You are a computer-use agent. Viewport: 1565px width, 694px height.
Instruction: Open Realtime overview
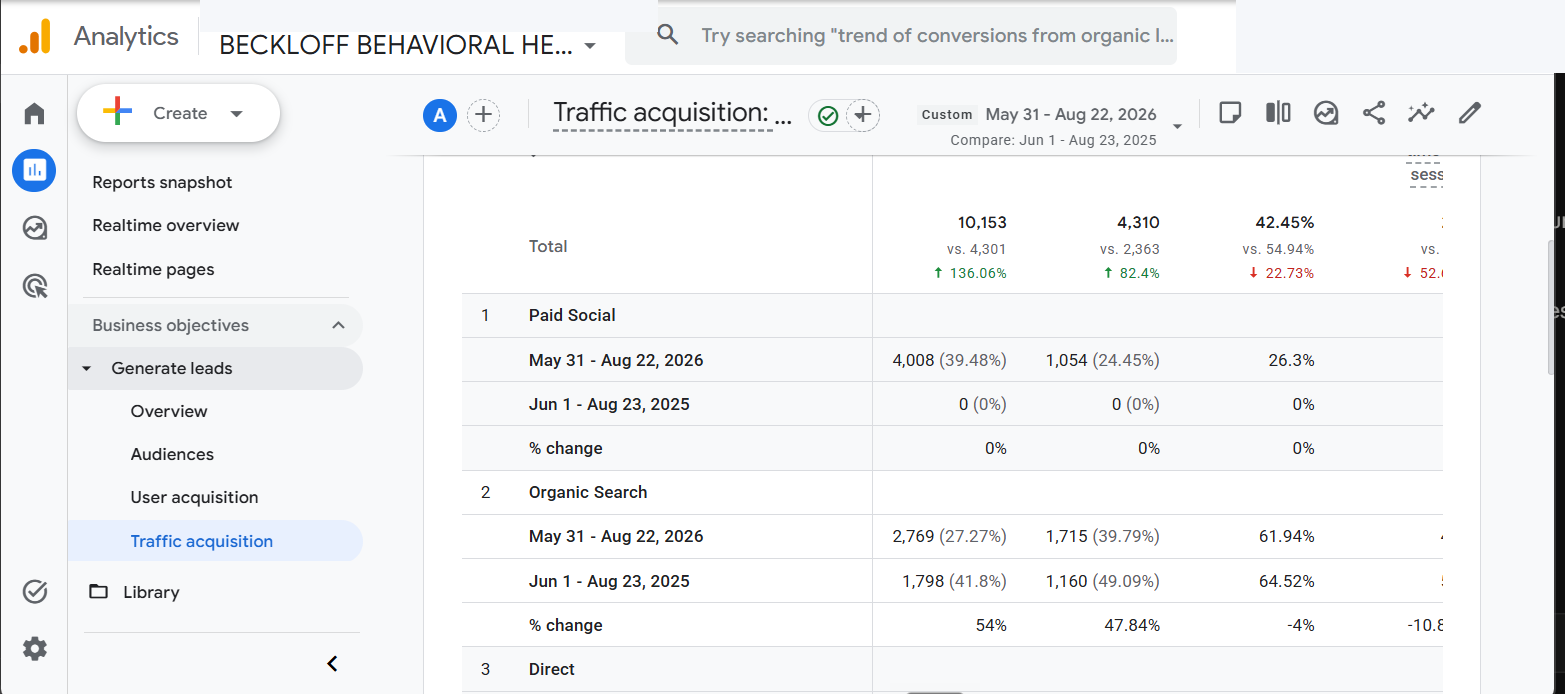(166, 225)
